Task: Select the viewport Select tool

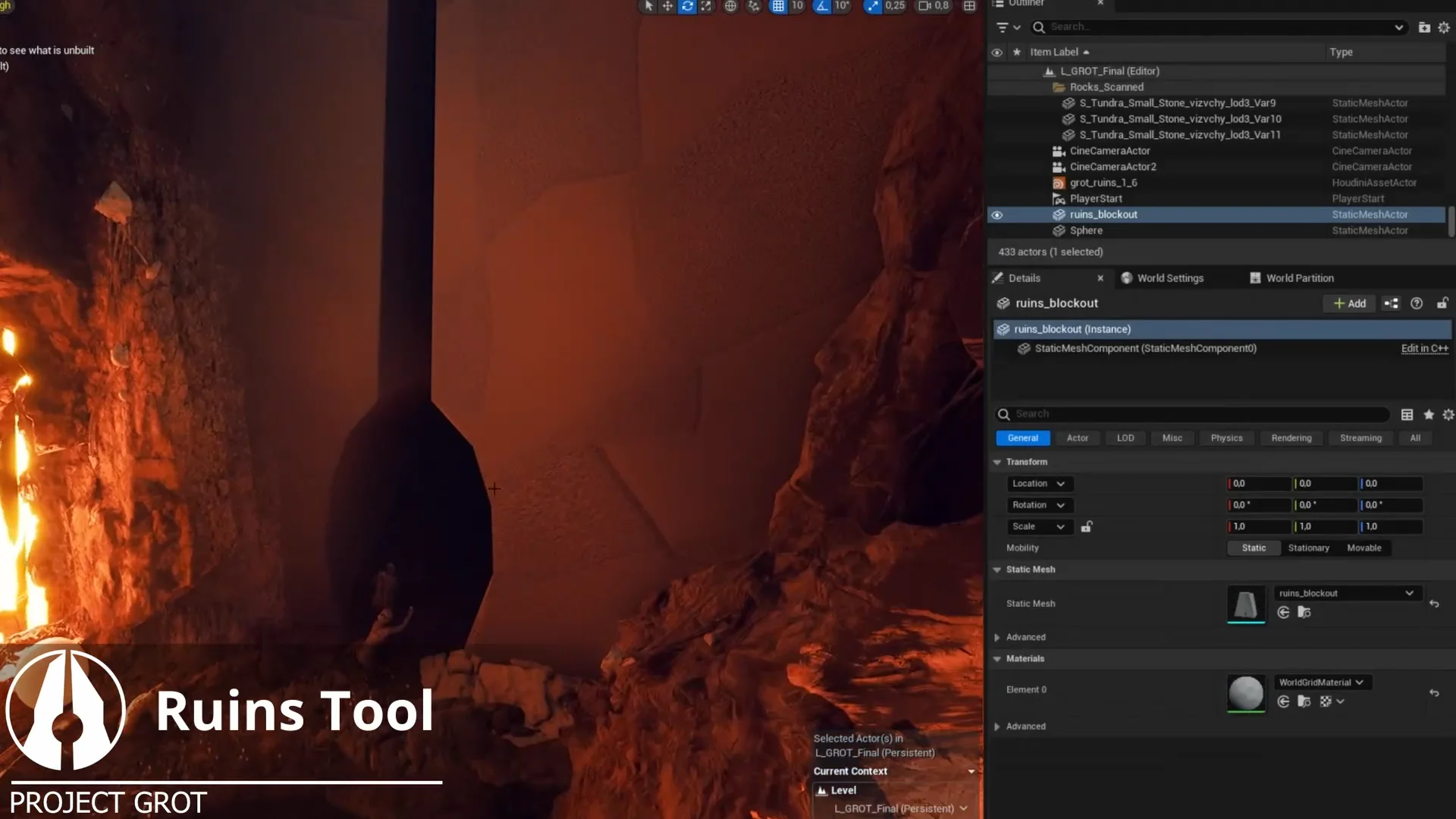Action: pyautogui.click(x=648, y=6)
